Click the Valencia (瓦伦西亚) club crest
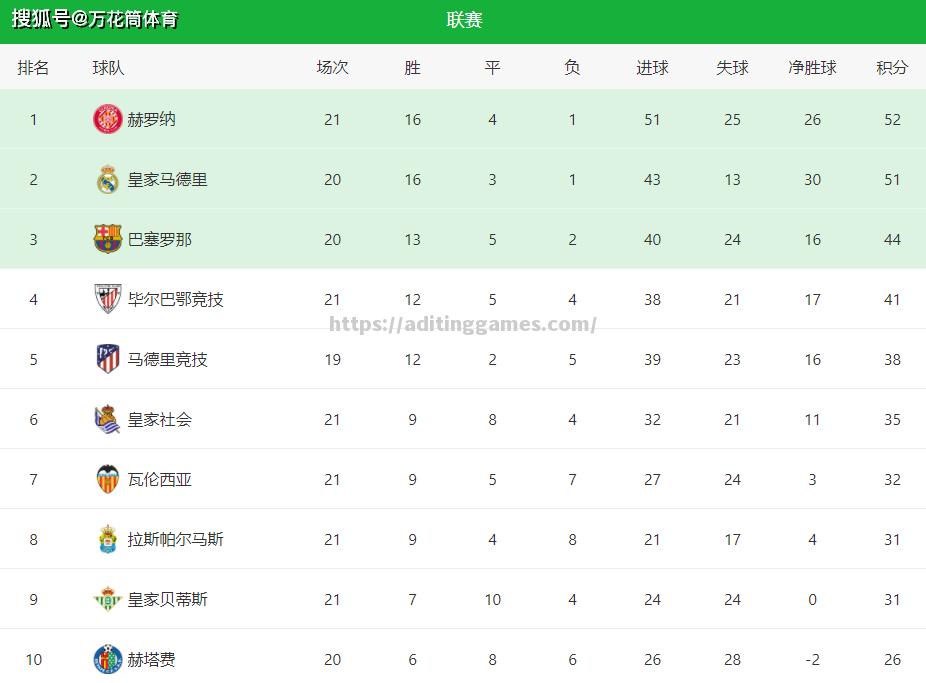 pos(107,480)
